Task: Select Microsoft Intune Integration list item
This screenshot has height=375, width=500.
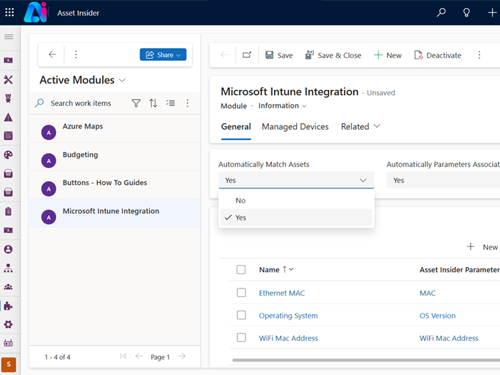Action: click(x=115, y=213)
